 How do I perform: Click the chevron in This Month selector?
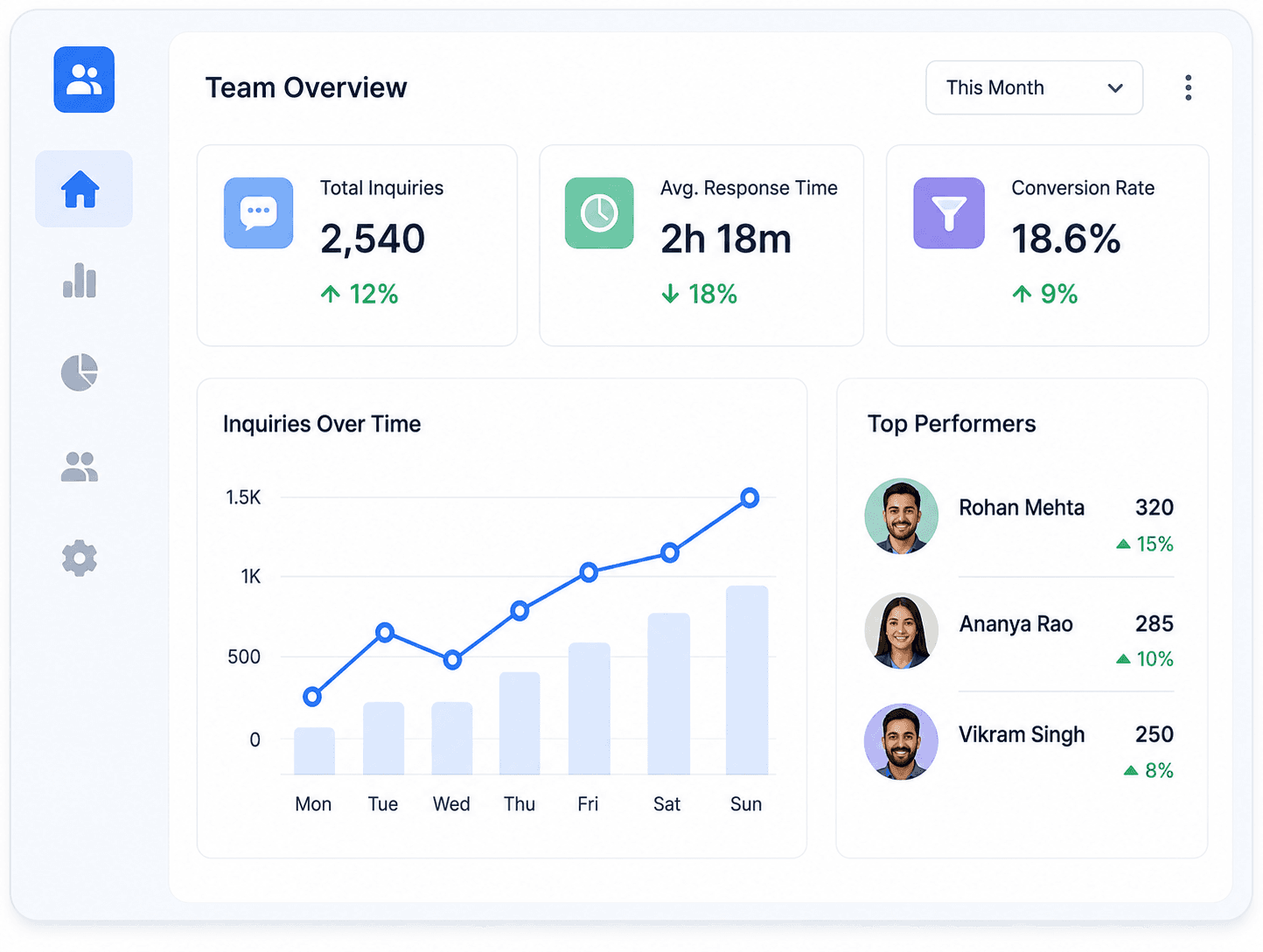[1115, 88]
